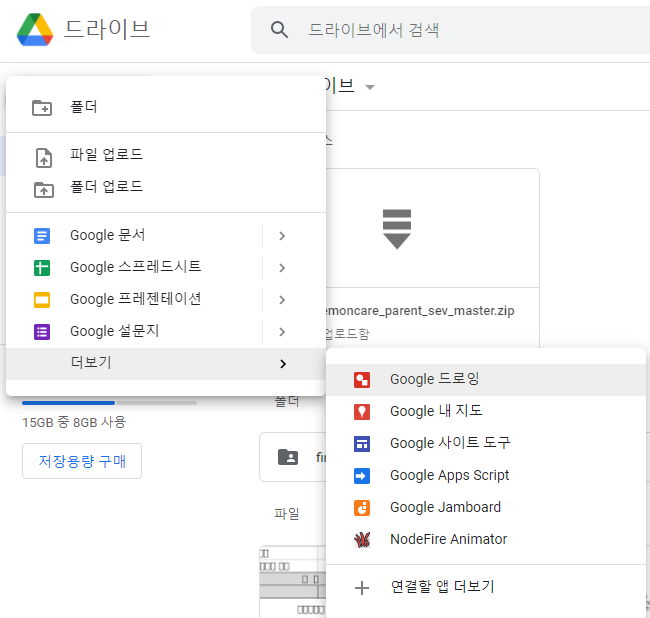Click the Google Docs blue icon
Screen dimensions: 650x618
(x=42, y=236)
